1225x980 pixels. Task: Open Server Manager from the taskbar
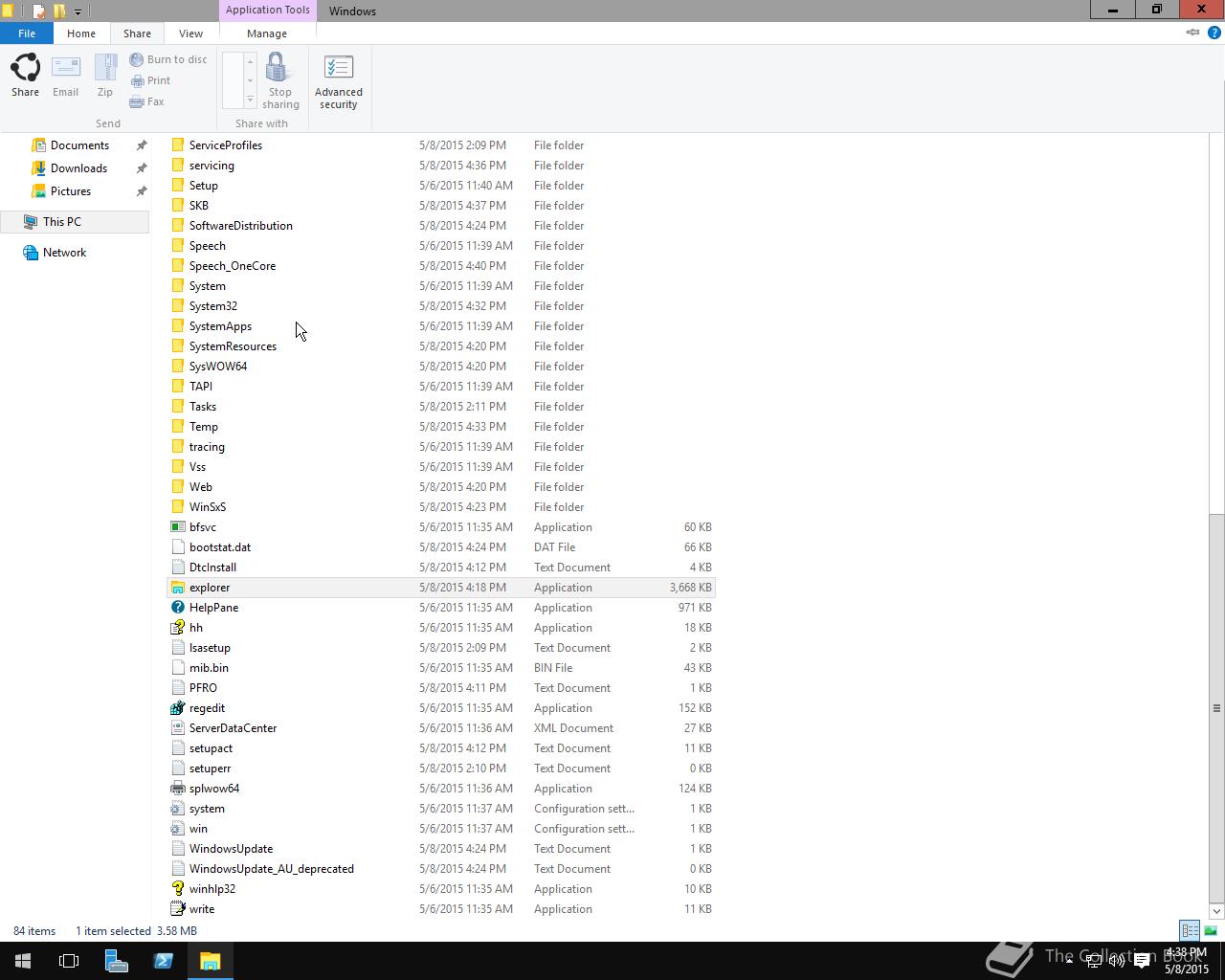pyautogui.click(x=116, y=961)
